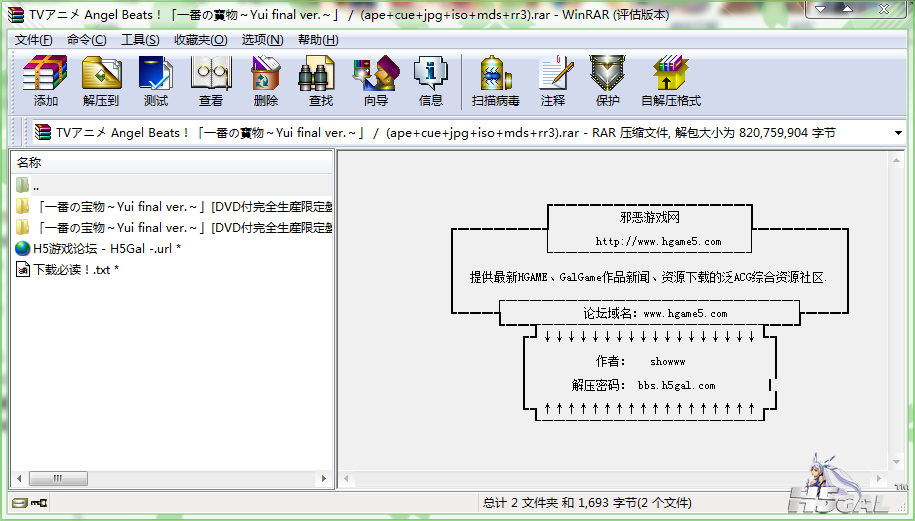This screenshot has width=915, height=521.
Task: Click the 论坛域名 www.hgame5.com line
Action: 655,313
